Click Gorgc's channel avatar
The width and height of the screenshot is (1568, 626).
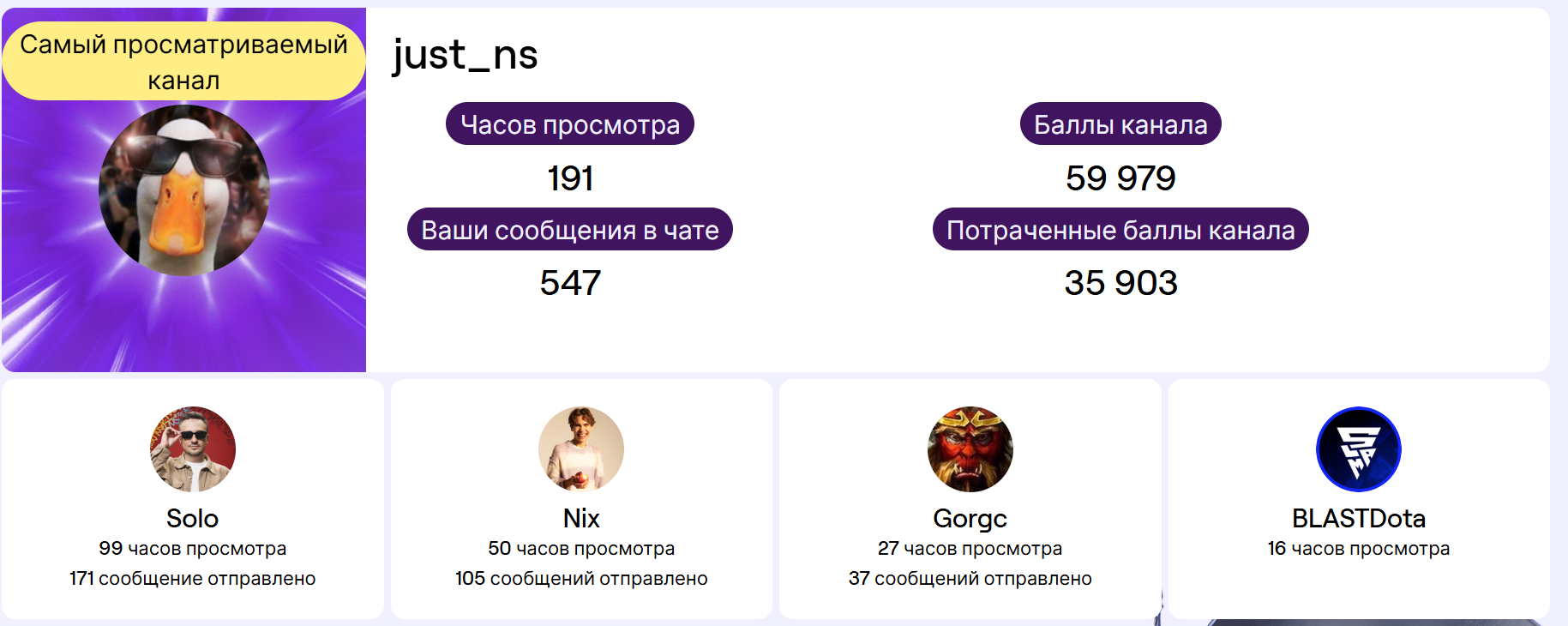tap(970, 449)
